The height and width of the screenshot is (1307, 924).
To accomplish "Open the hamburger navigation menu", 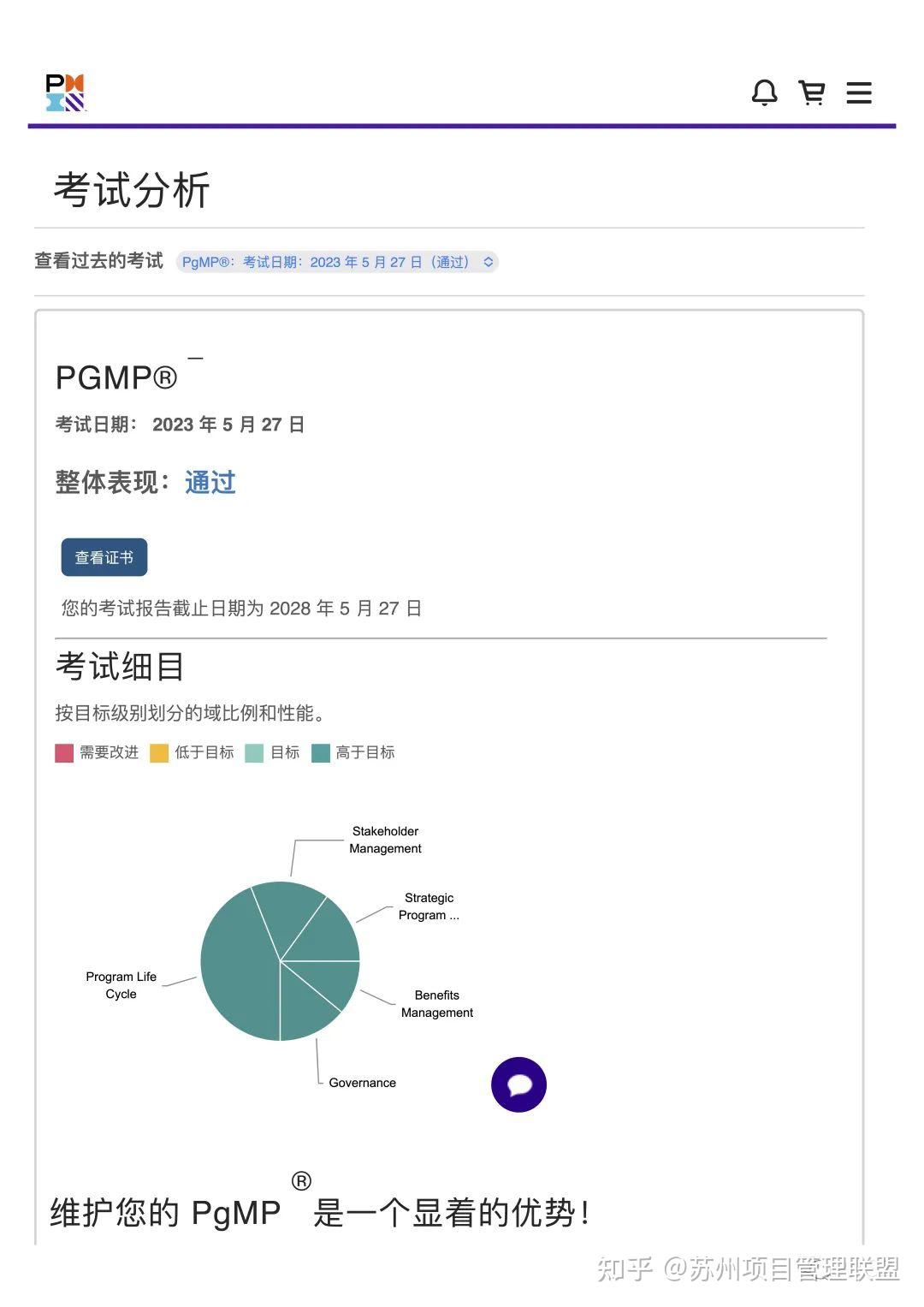I will click(x=859, y=92).
